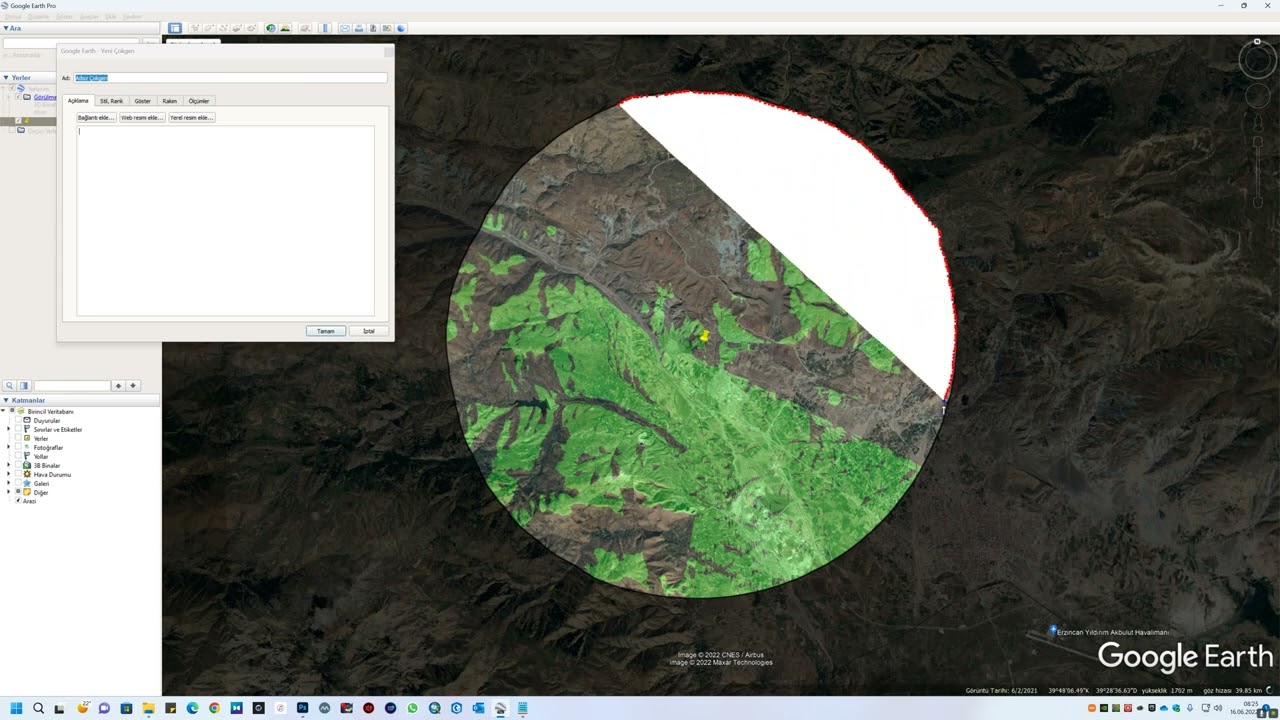Click the planet switcher toolbar icon
1280x720 pixels.
coord(305,28)
